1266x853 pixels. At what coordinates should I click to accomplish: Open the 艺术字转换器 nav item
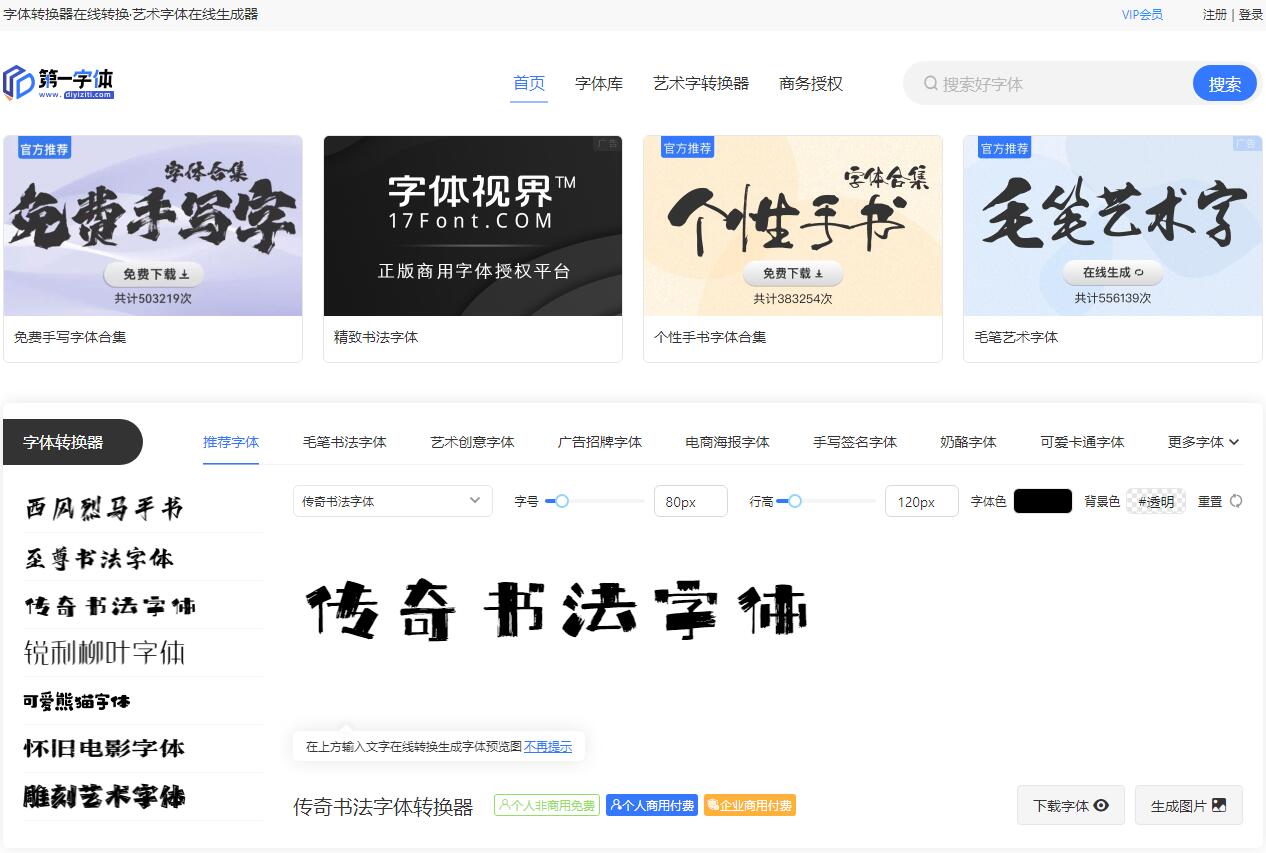pyautogui.click(x=701, y=84)
